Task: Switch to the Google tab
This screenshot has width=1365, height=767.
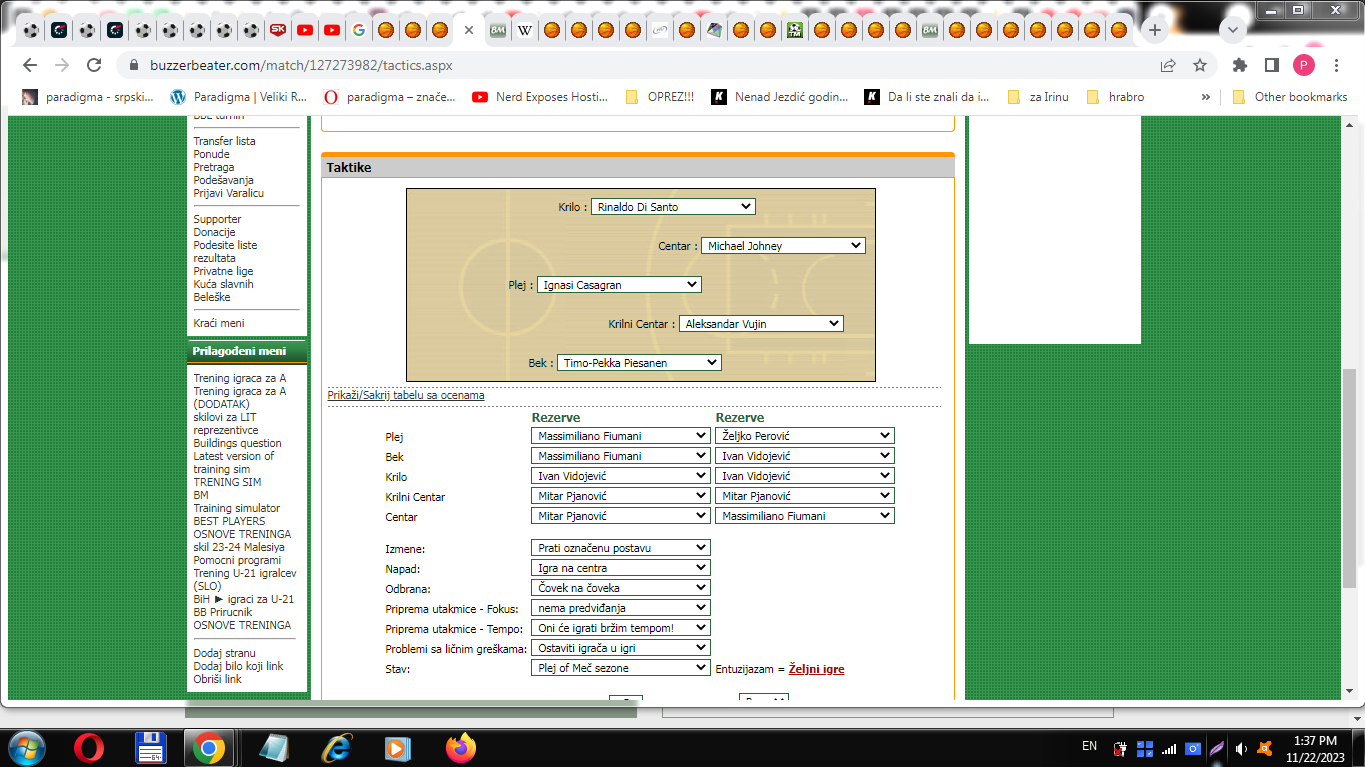Action: point(359,30)
